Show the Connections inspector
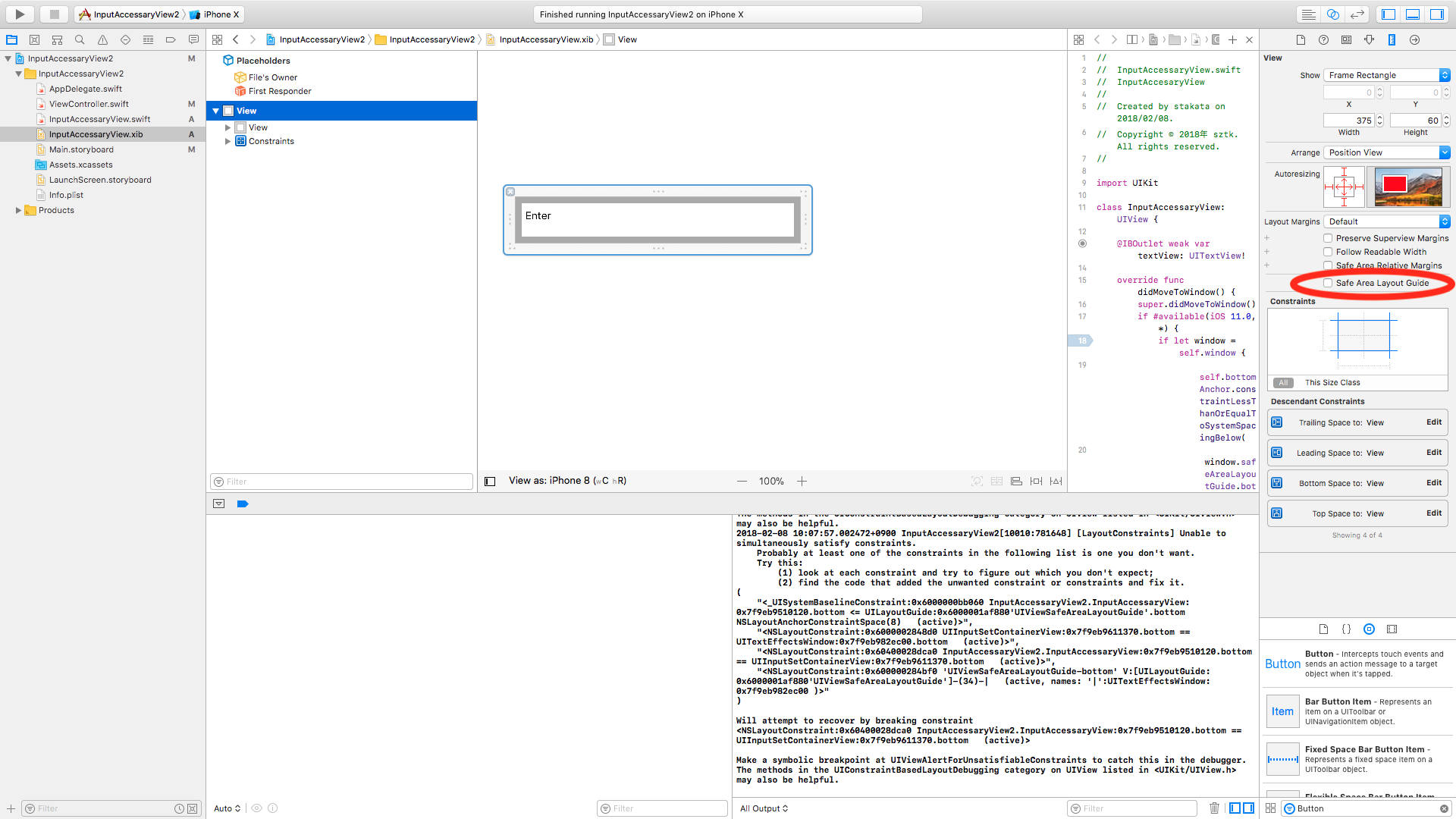The height and width of the screenshot is (819, 1456). (1414, 39)
